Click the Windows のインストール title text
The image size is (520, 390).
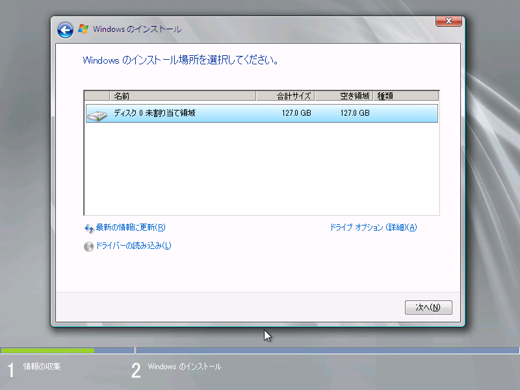tap(137, 29)
